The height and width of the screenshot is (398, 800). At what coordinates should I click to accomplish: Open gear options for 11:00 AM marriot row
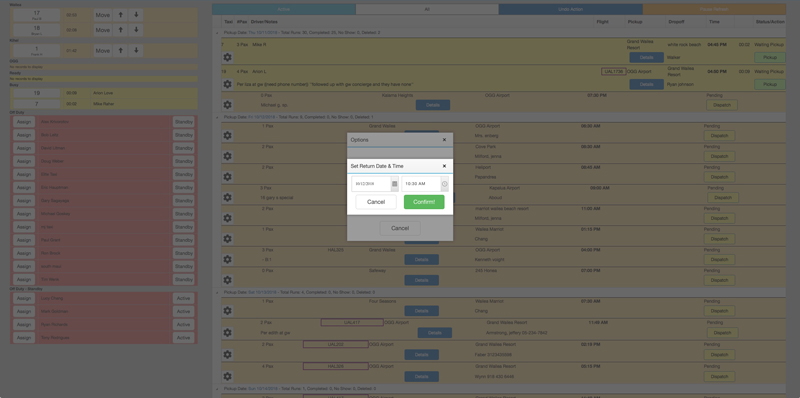pos(228,218)
